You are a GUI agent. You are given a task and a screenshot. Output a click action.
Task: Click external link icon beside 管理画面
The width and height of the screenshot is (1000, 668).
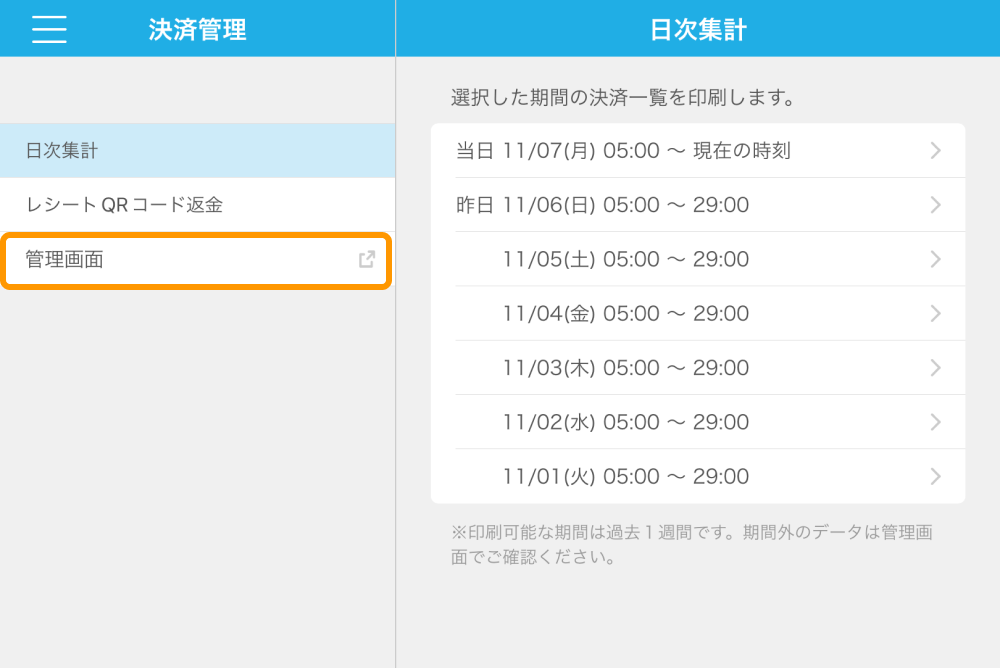[367, 259]
